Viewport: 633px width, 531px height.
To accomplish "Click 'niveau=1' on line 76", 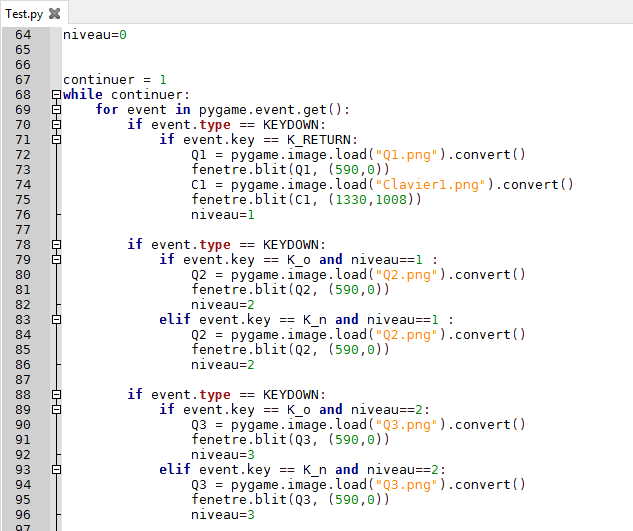I will [x=222, y=215].
